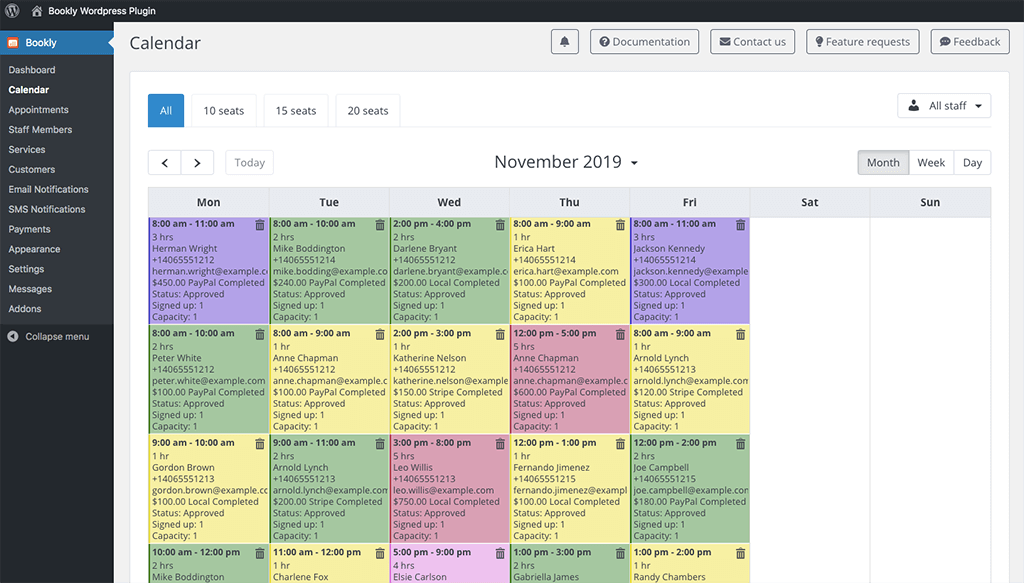Open the notifications bell
This screenshot has width=1024, height=583.
[x=564, y=42]
